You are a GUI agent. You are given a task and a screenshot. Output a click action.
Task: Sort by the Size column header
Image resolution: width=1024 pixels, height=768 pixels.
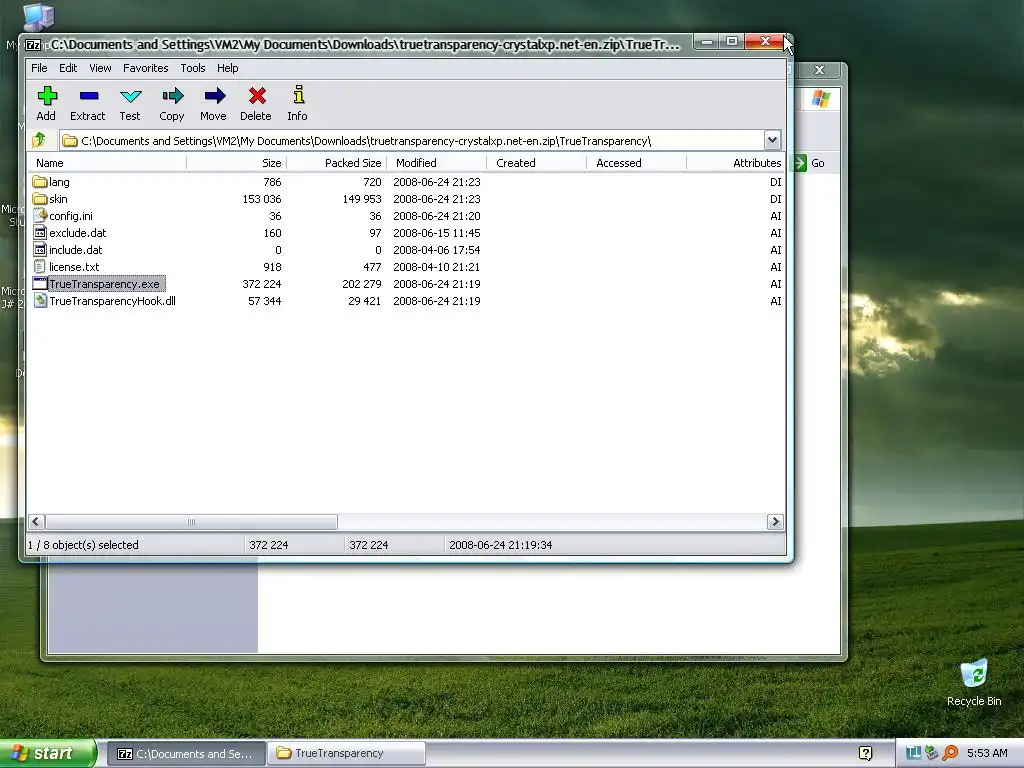click(236, 163)
